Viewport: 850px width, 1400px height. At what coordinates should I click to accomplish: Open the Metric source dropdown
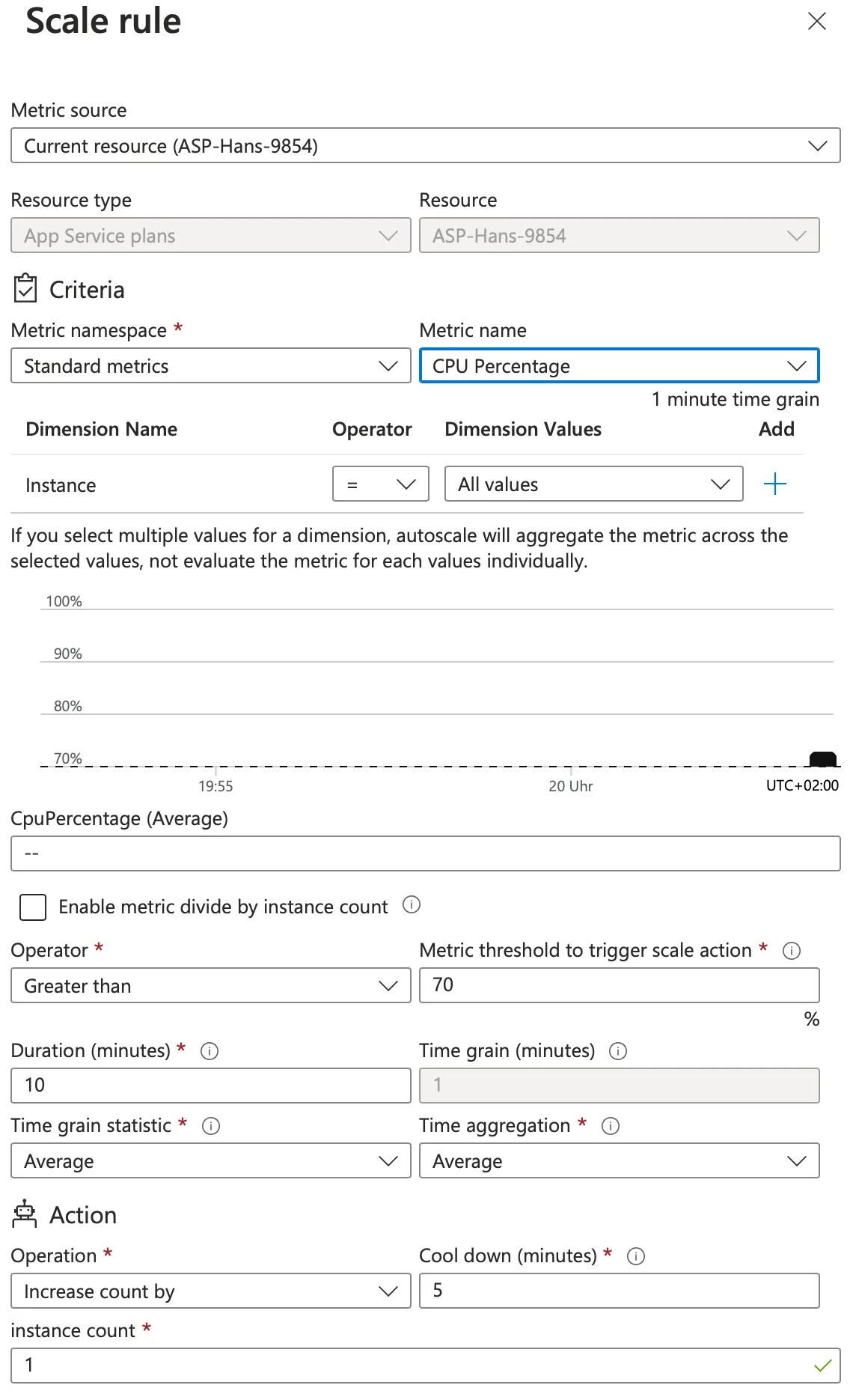(x=425, y=146)
